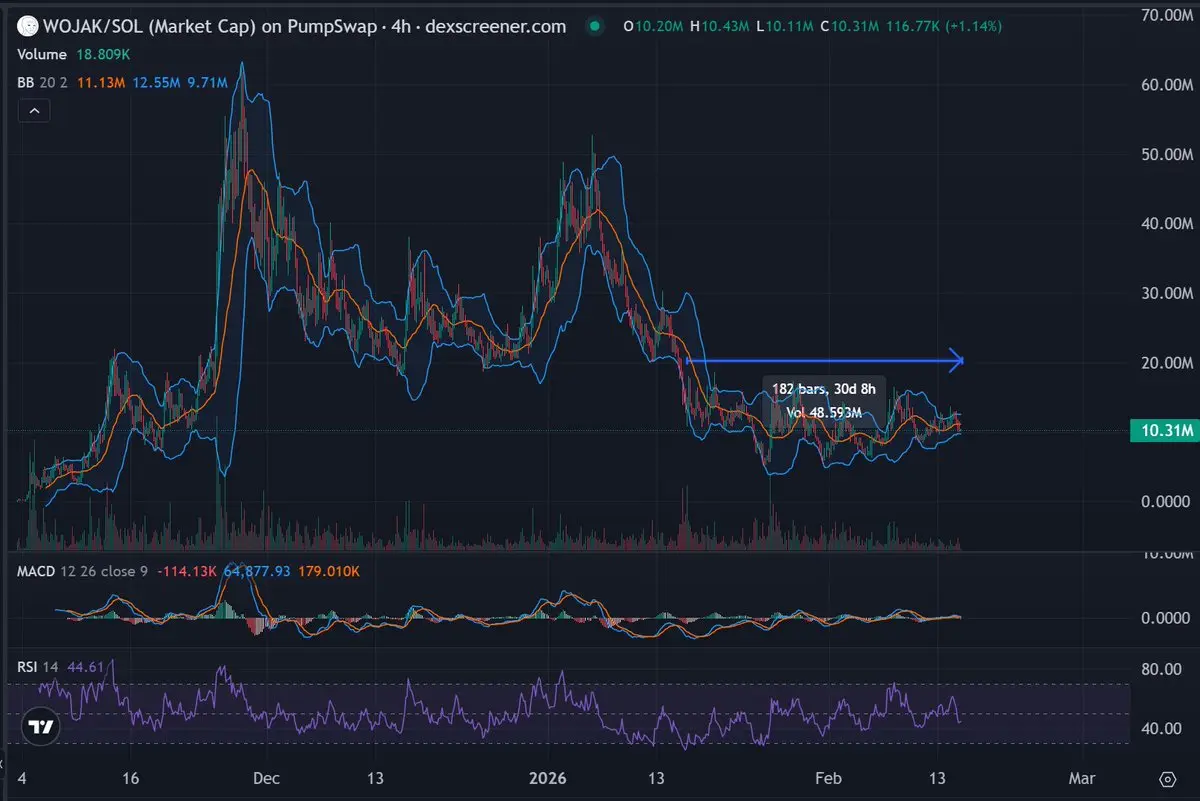Click the BB lower value 9.71M
The width and height of the screenshot is (1200, 801).
pos(208,85)
